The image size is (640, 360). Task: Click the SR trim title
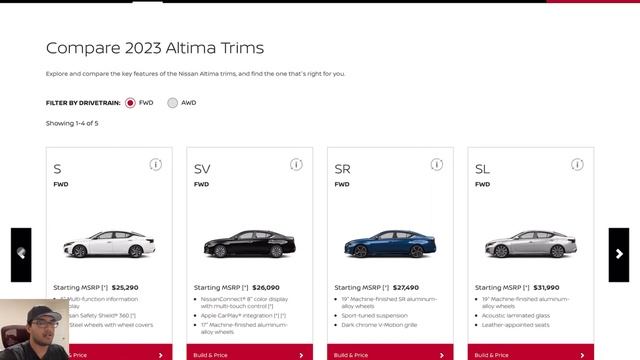click(342, 169)
